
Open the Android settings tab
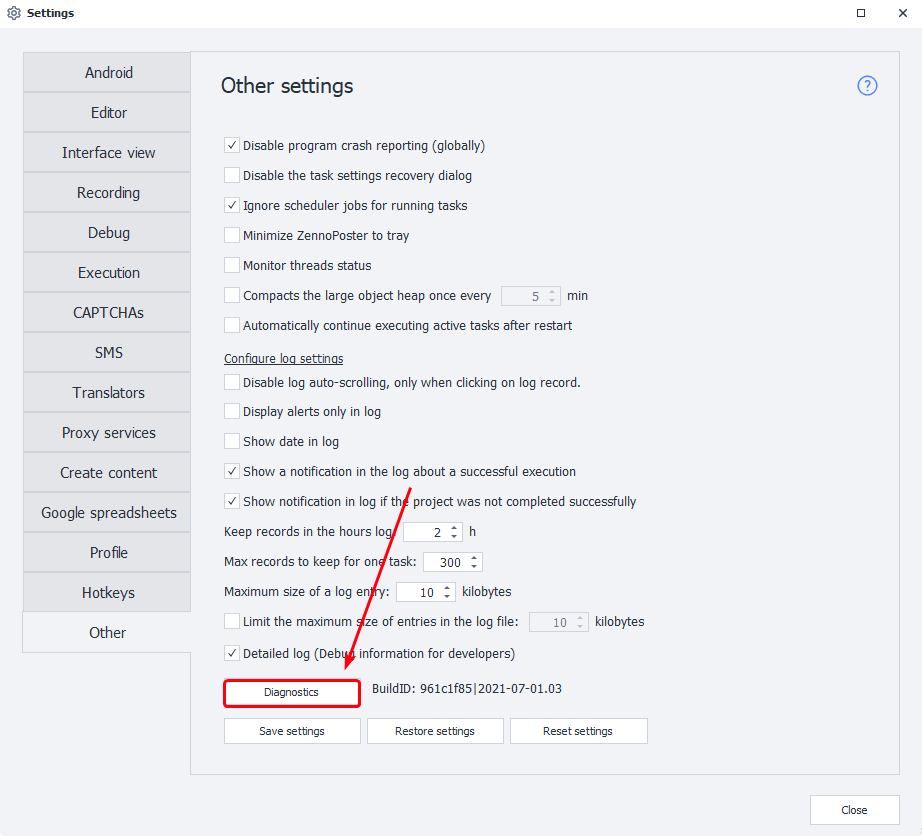point(108,73)
